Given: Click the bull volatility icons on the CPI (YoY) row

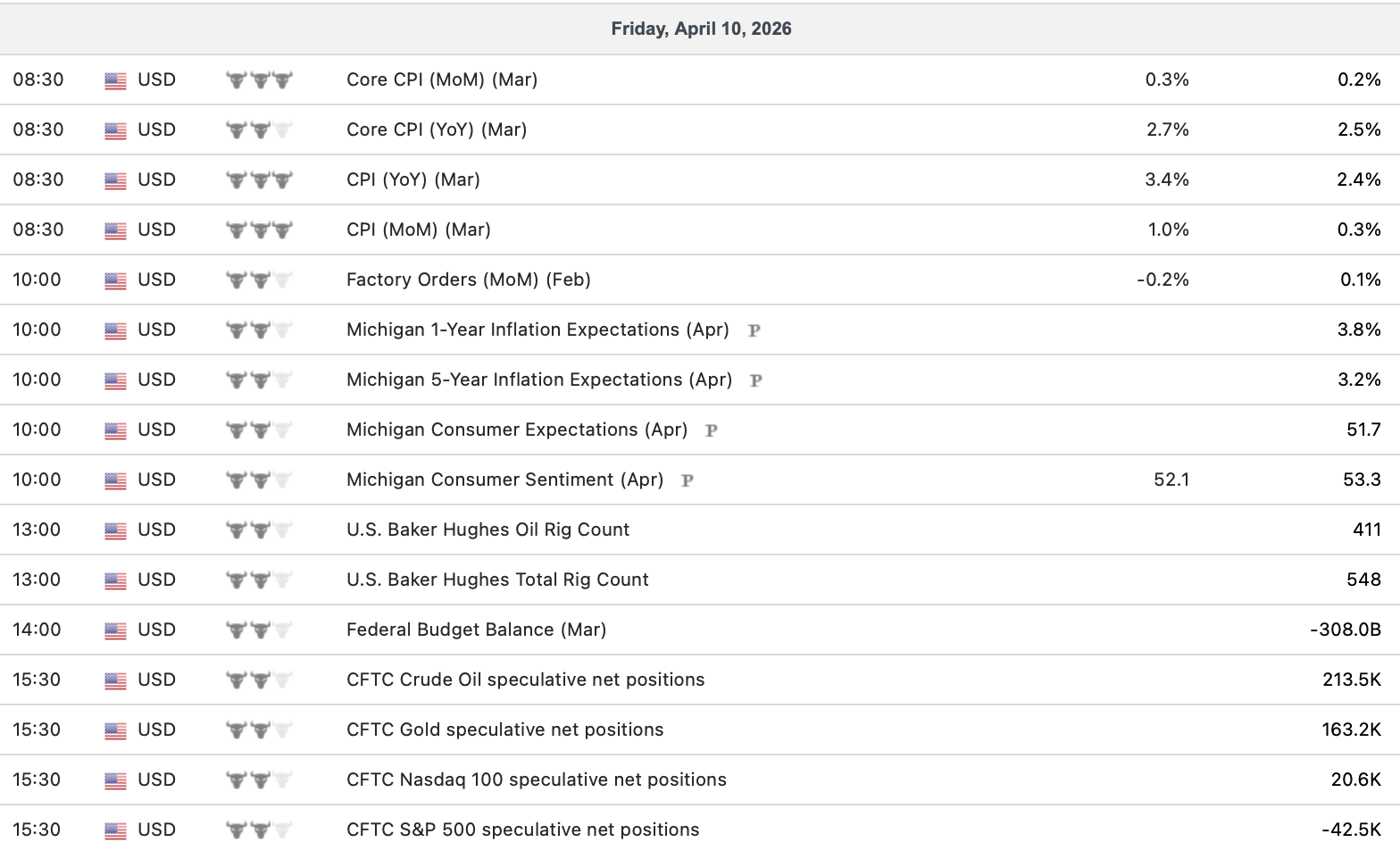Looking at the screenshot, I should (260, 180).
